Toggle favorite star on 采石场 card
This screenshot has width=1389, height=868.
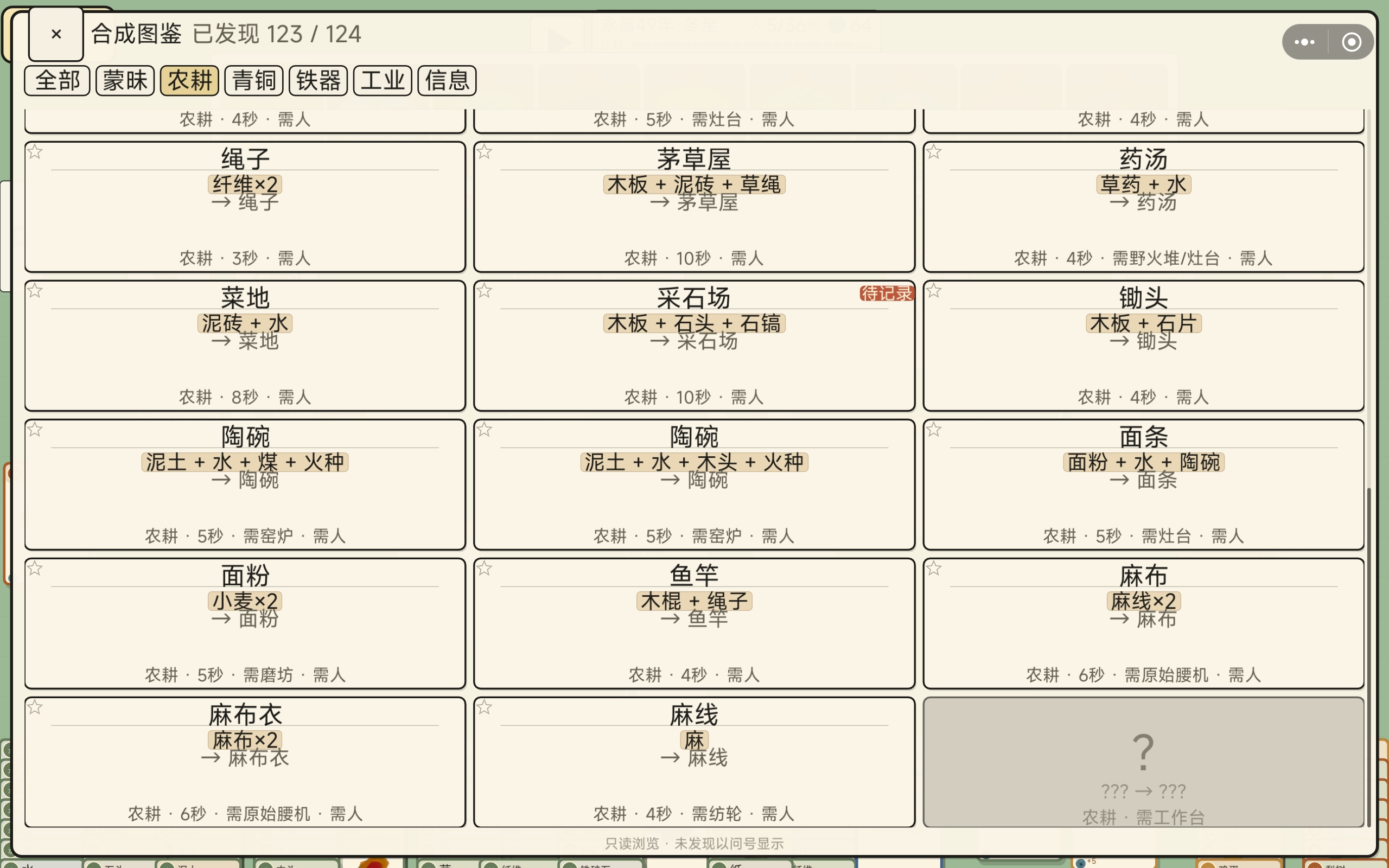[485, 290]
